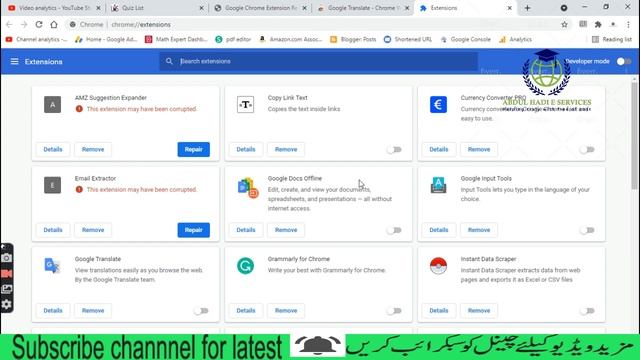This screenshot has width=640, height=360.
Task: Open the Home - Google Ads bookmark
Action: pyautogui.click(x=106, y=40)
